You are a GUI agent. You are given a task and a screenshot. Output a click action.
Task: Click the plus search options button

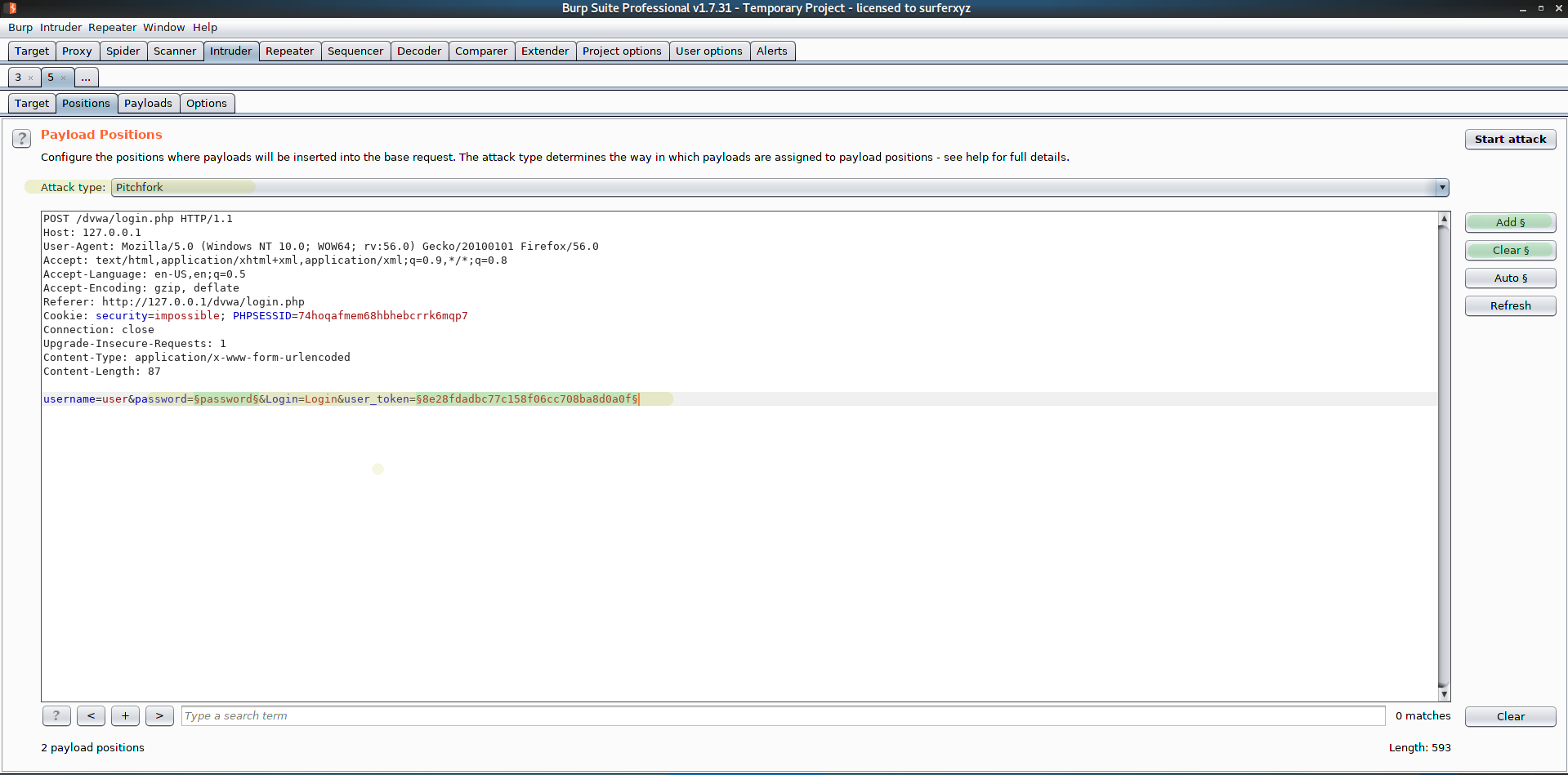coord(125,716)
